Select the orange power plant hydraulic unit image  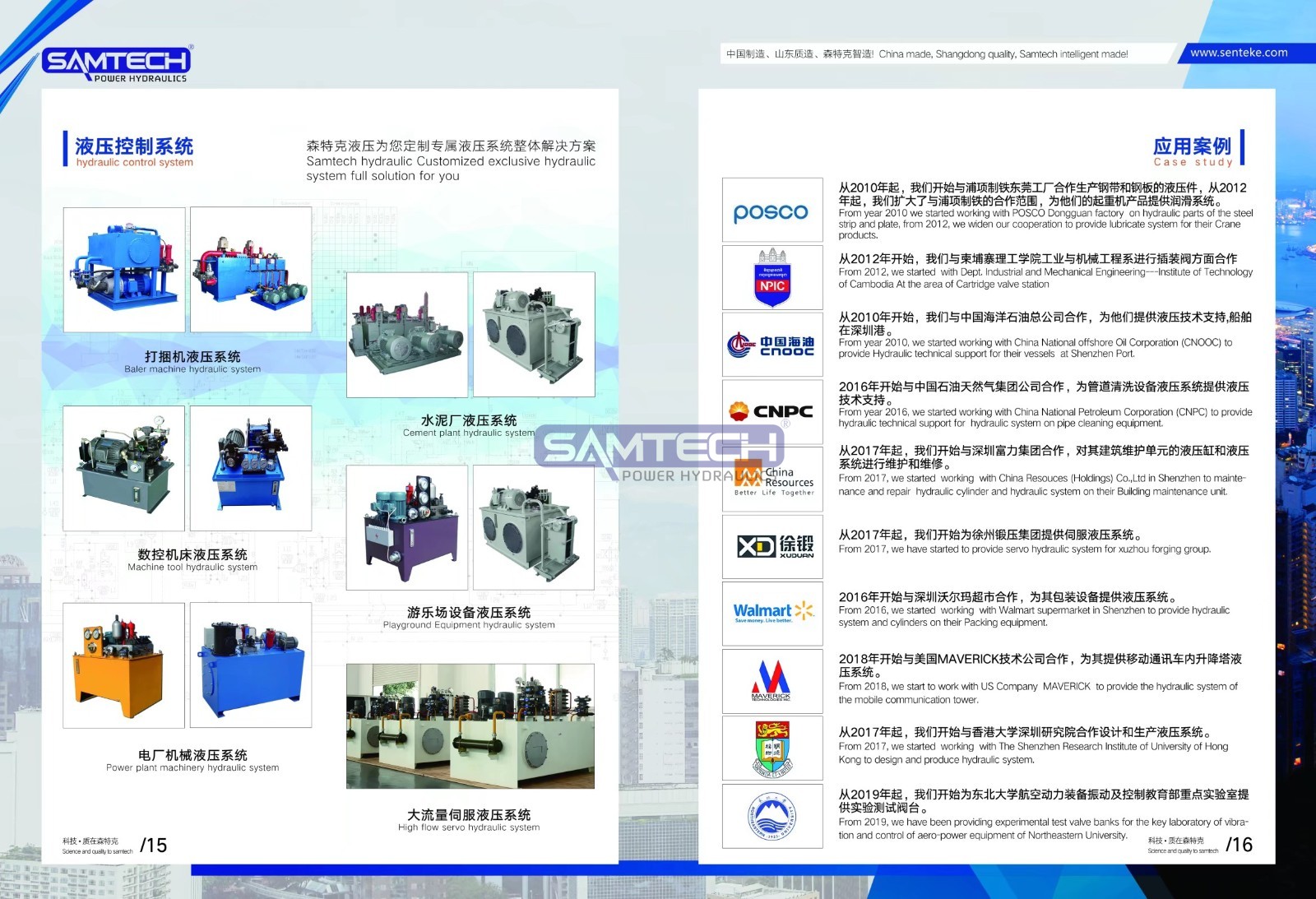pyautogui.click(x=124, y=665)
